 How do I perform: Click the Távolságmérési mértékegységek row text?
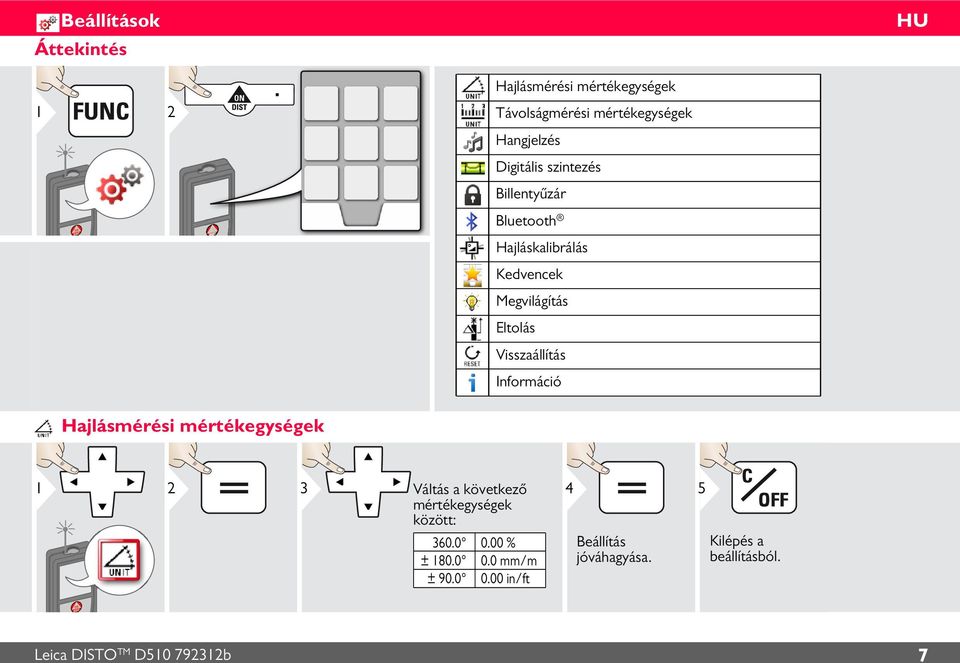click(x=594, y=114)
